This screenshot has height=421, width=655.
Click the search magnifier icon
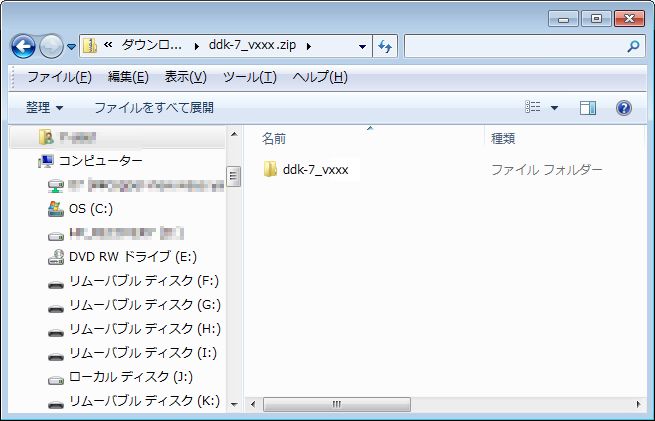(633, 46)
